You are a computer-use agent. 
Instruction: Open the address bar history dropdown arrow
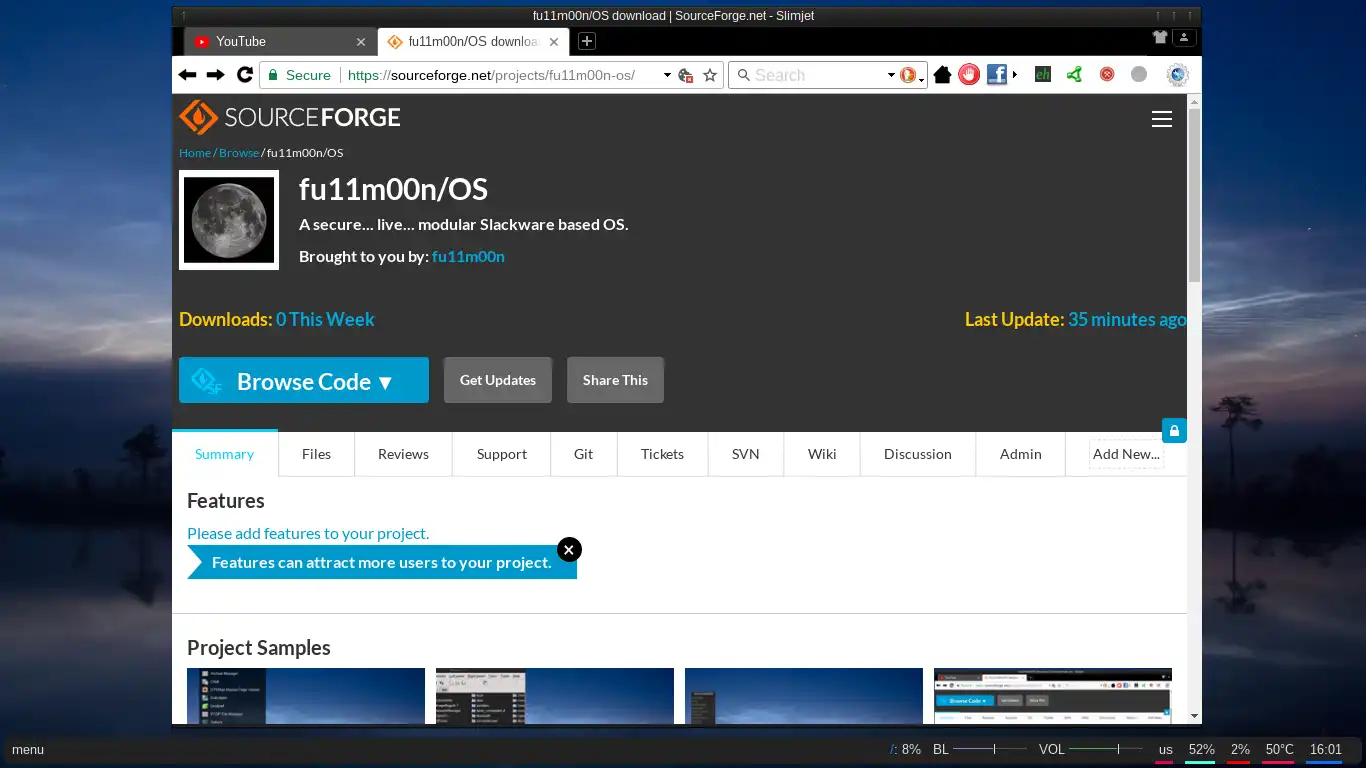click(x=667, y=75)
